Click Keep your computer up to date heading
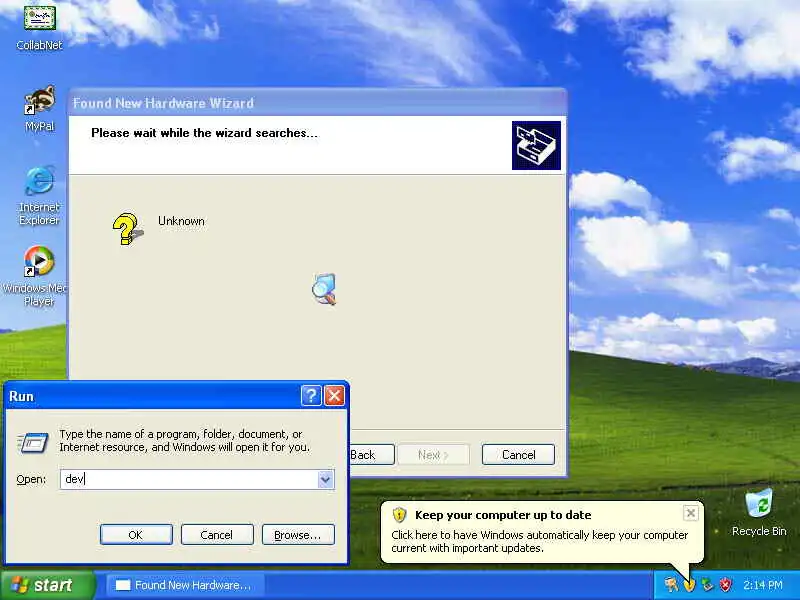The height and width of the screenshot is (600, 800). coord(503,515)
